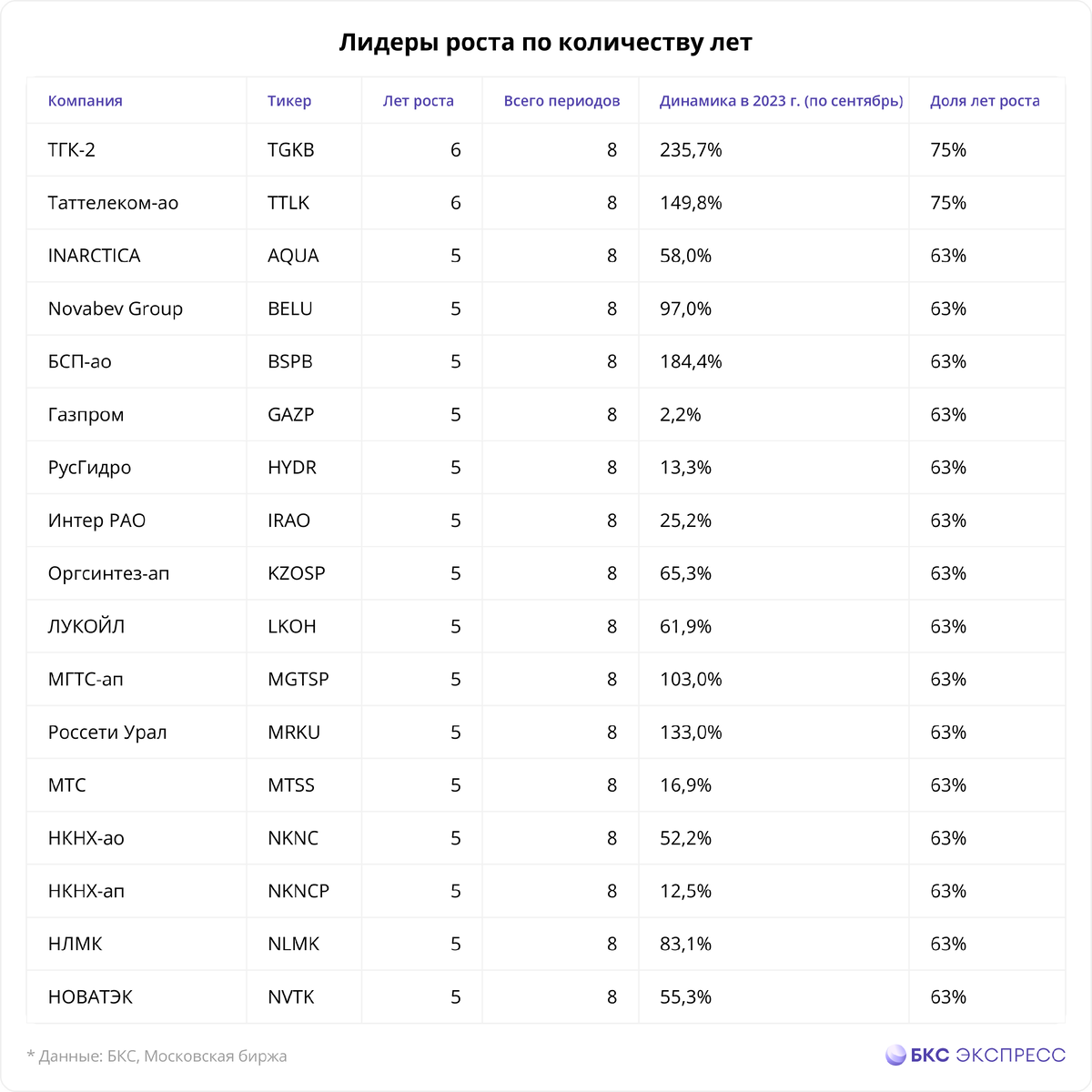Select the ТГК-2 company row

[x=546, y=150]
